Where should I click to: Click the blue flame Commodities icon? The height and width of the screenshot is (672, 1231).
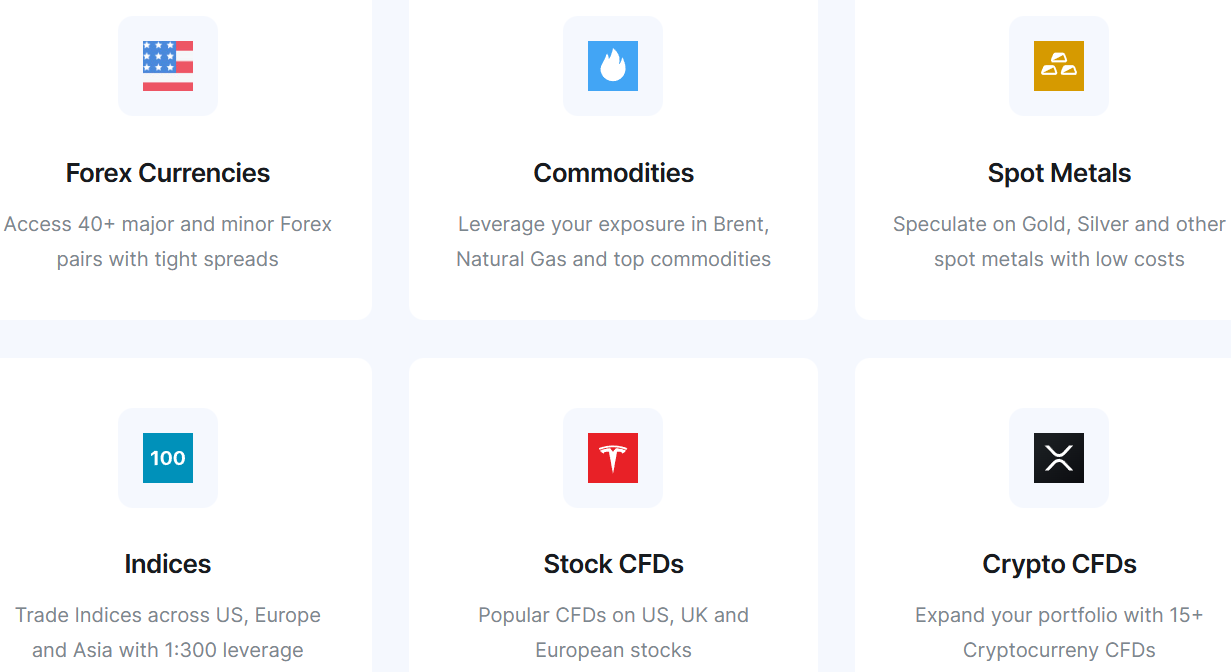pyautogui.click(x=613, y=66)
